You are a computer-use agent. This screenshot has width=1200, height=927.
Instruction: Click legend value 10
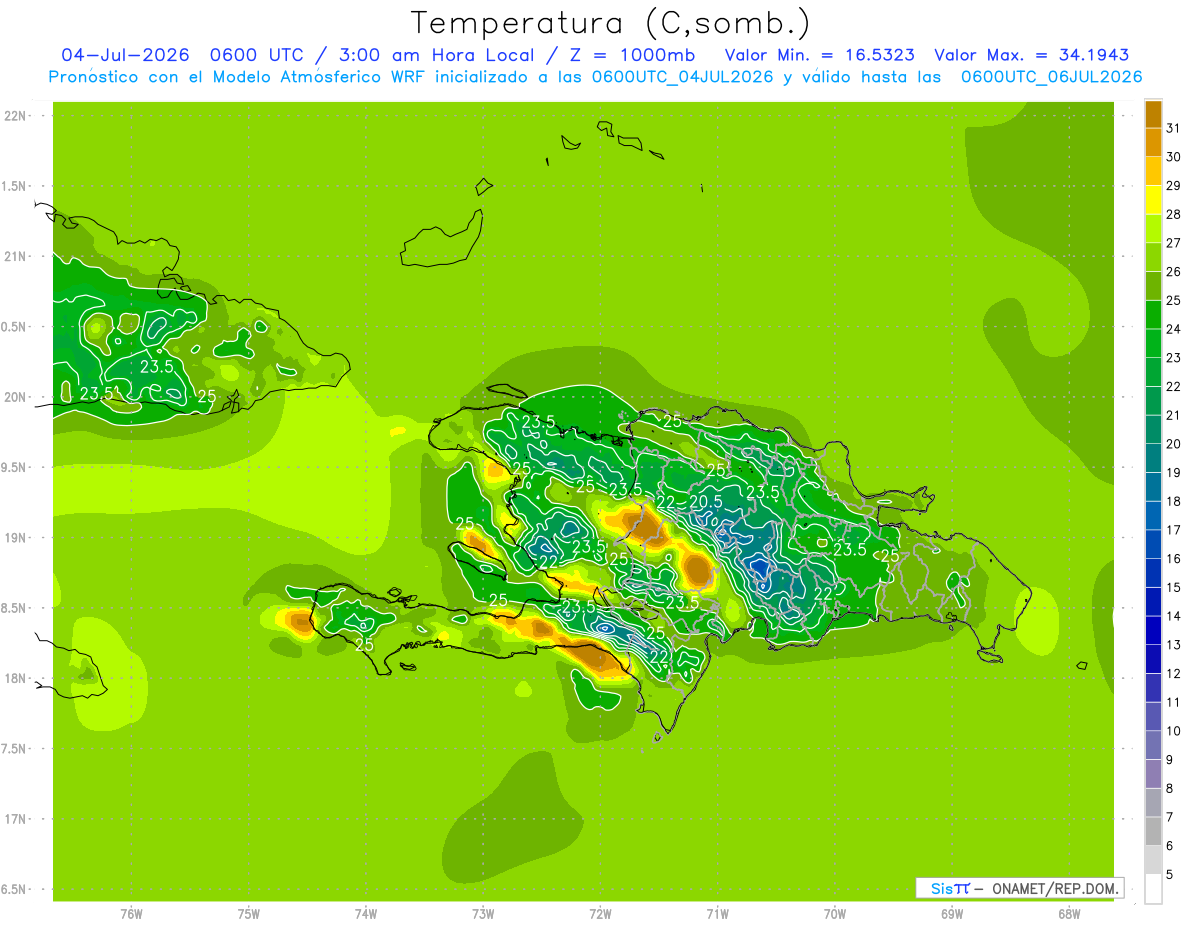tap(1172, 731)
